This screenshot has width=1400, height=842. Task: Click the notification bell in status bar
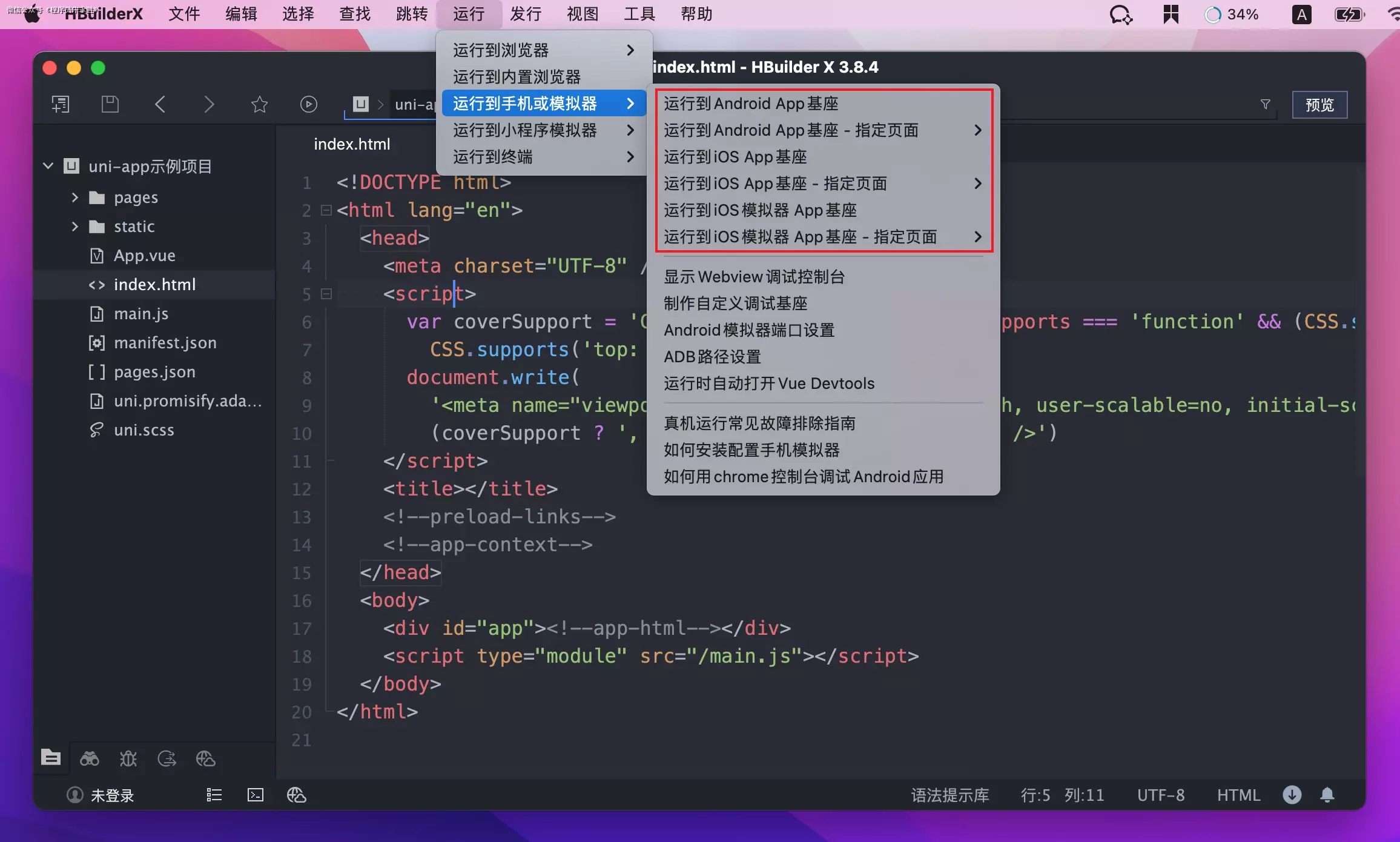point(1327,795)
